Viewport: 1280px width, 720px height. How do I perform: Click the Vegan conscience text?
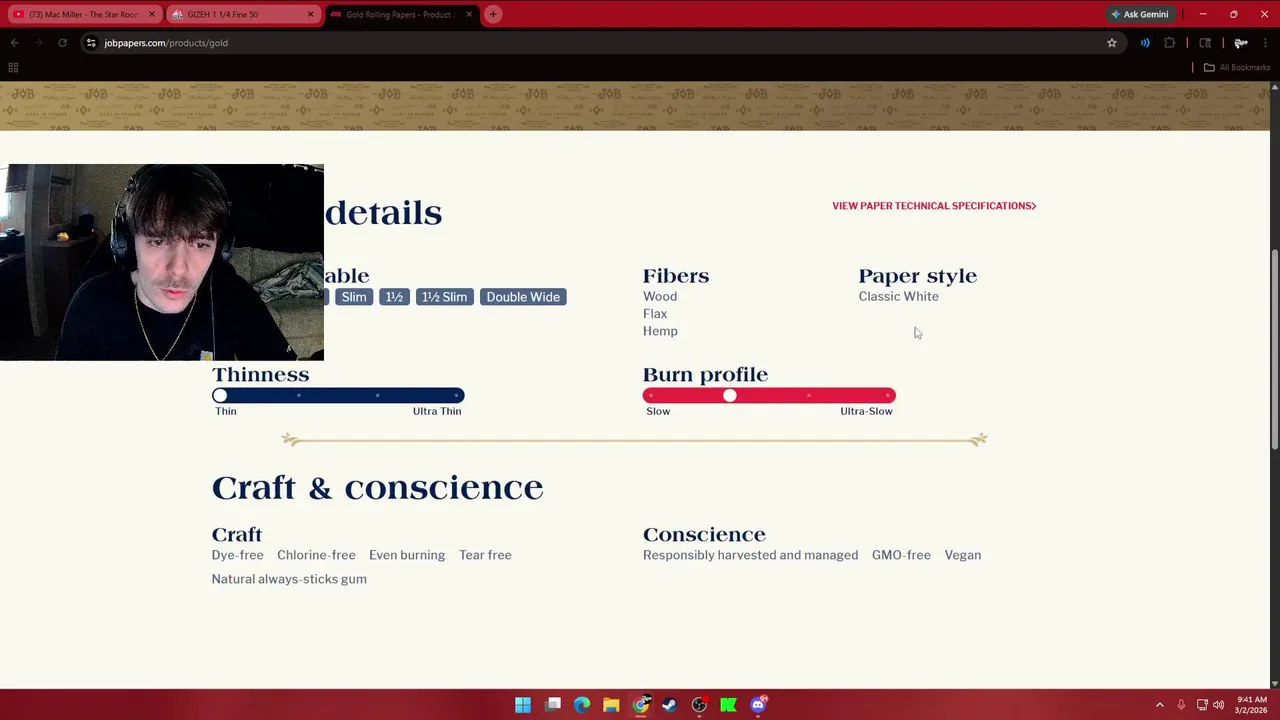963,555
